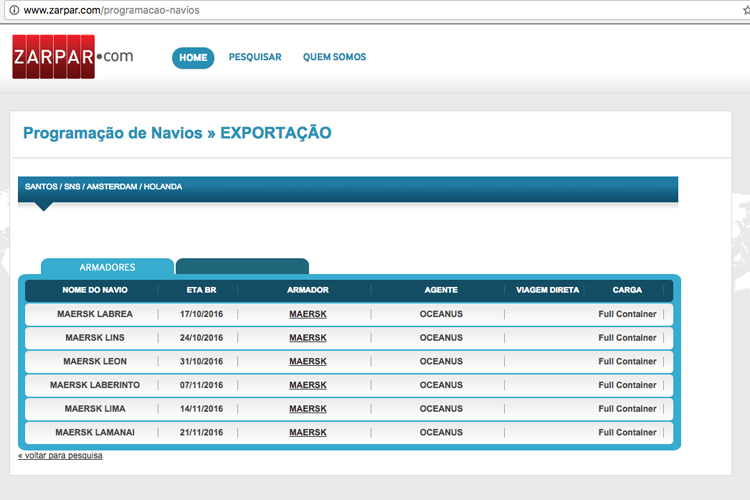Open the QUEM SOMOS menu item
This screenshot has width=750, height=500.
tap(334, 57)
